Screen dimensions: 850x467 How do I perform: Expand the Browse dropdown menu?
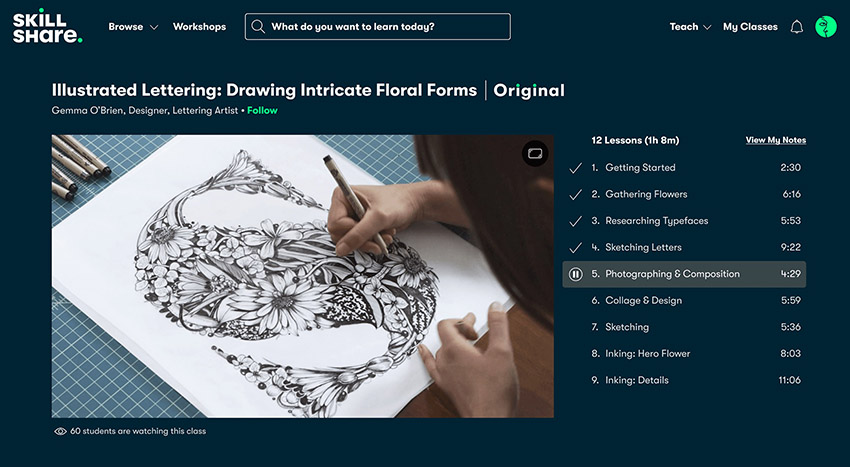[x=133, y=27]
